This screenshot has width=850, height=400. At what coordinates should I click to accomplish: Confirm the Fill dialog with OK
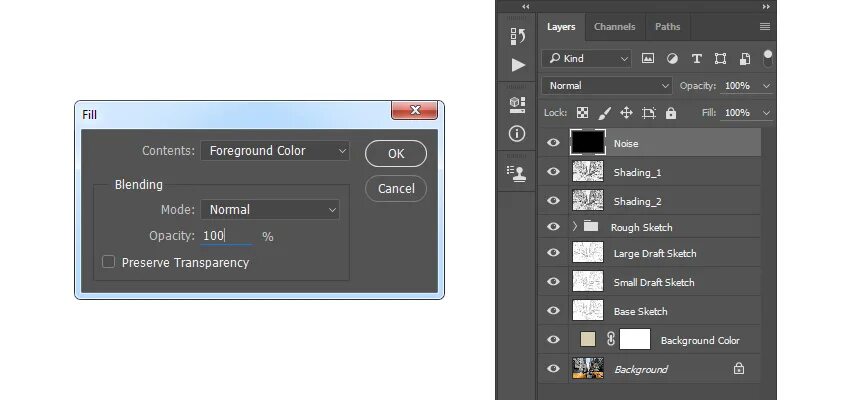pos(396,153)
